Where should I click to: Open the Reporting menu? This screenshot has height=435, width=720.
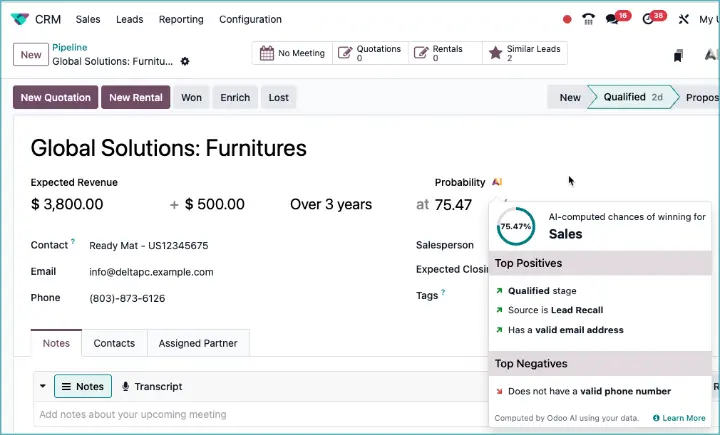tap(180, 19)
